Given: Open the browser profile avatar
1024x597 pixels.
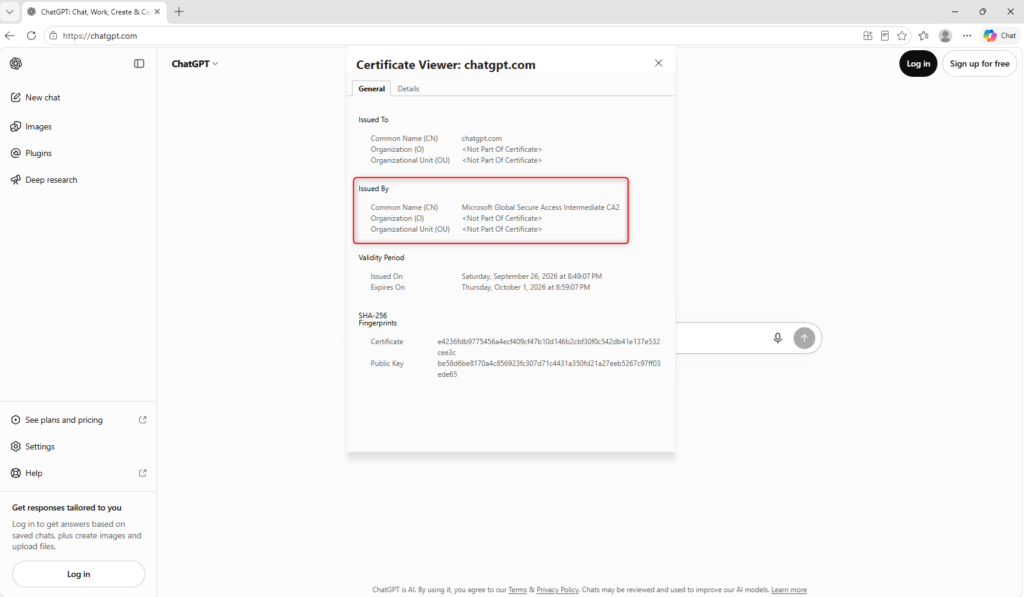Looking at the screenshot, I should pyautogui.click(x=945, y=35).
